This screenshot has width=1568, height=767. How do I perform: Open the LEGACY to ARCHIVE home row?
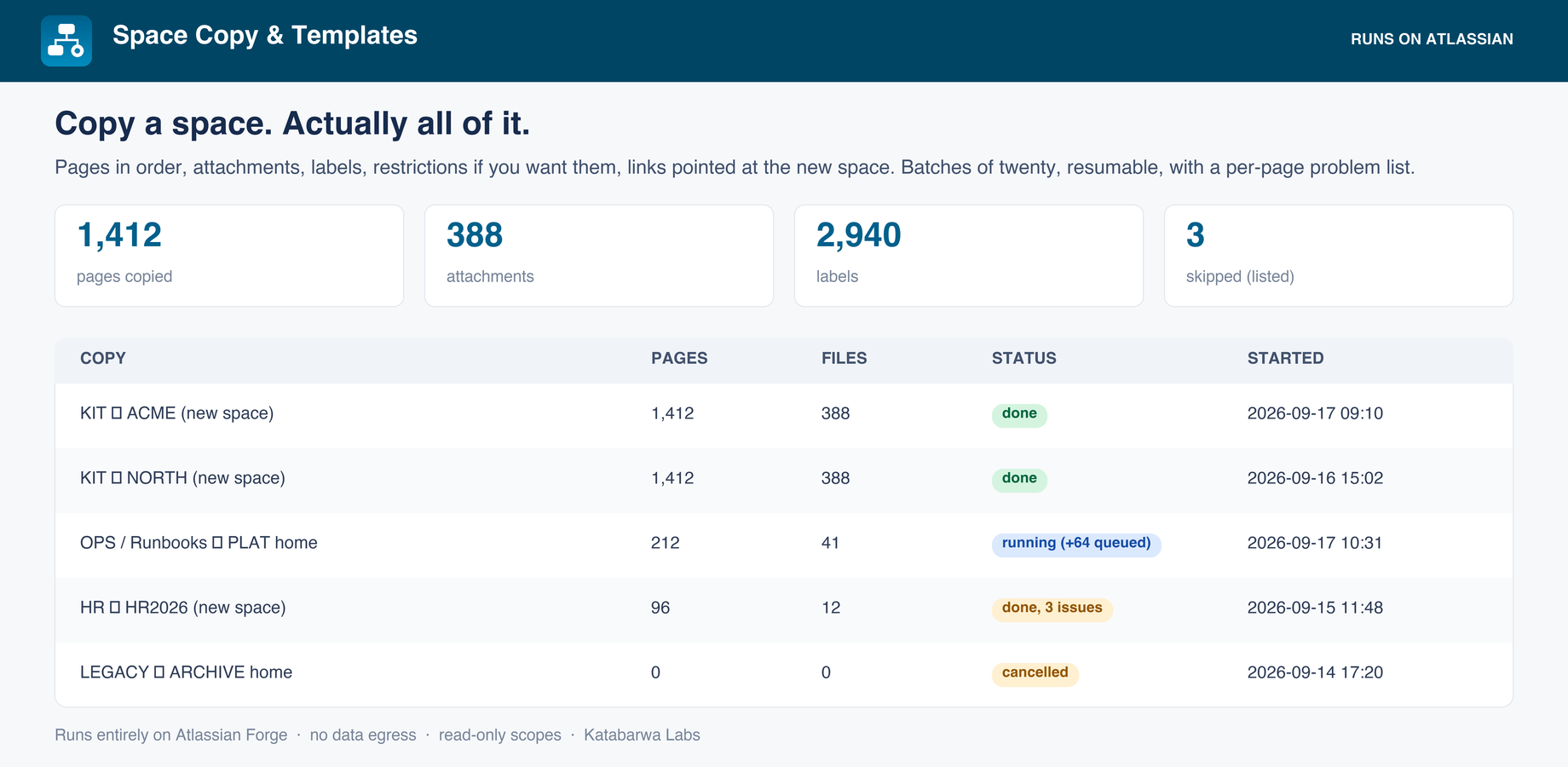click(x=784, y=674)
